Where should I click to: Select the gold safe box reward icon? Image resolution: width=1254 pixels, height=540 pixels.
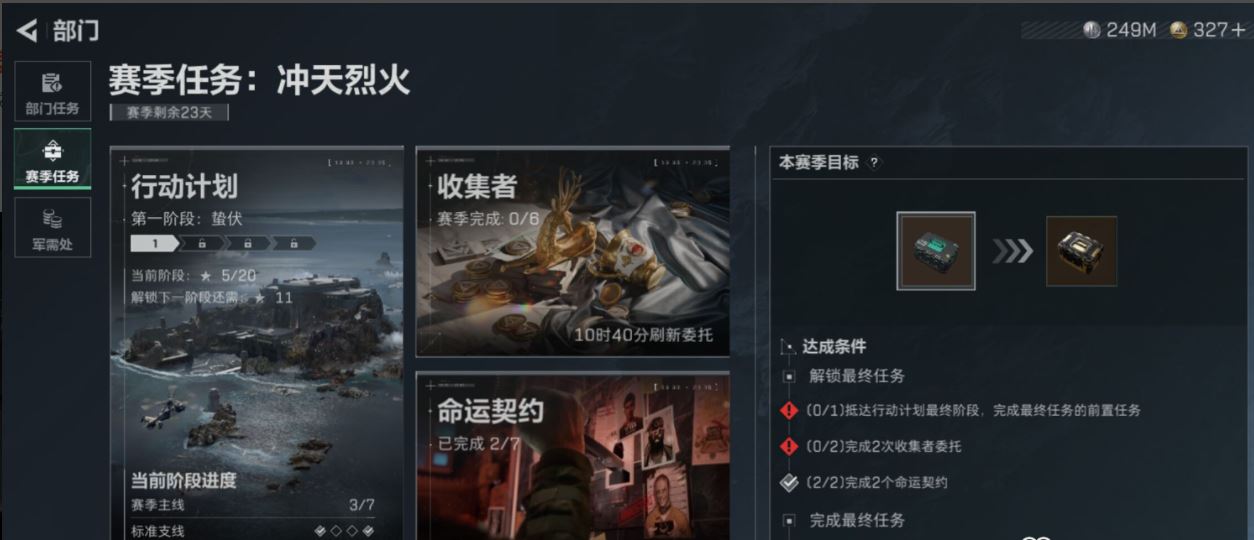coord(1082,251)
